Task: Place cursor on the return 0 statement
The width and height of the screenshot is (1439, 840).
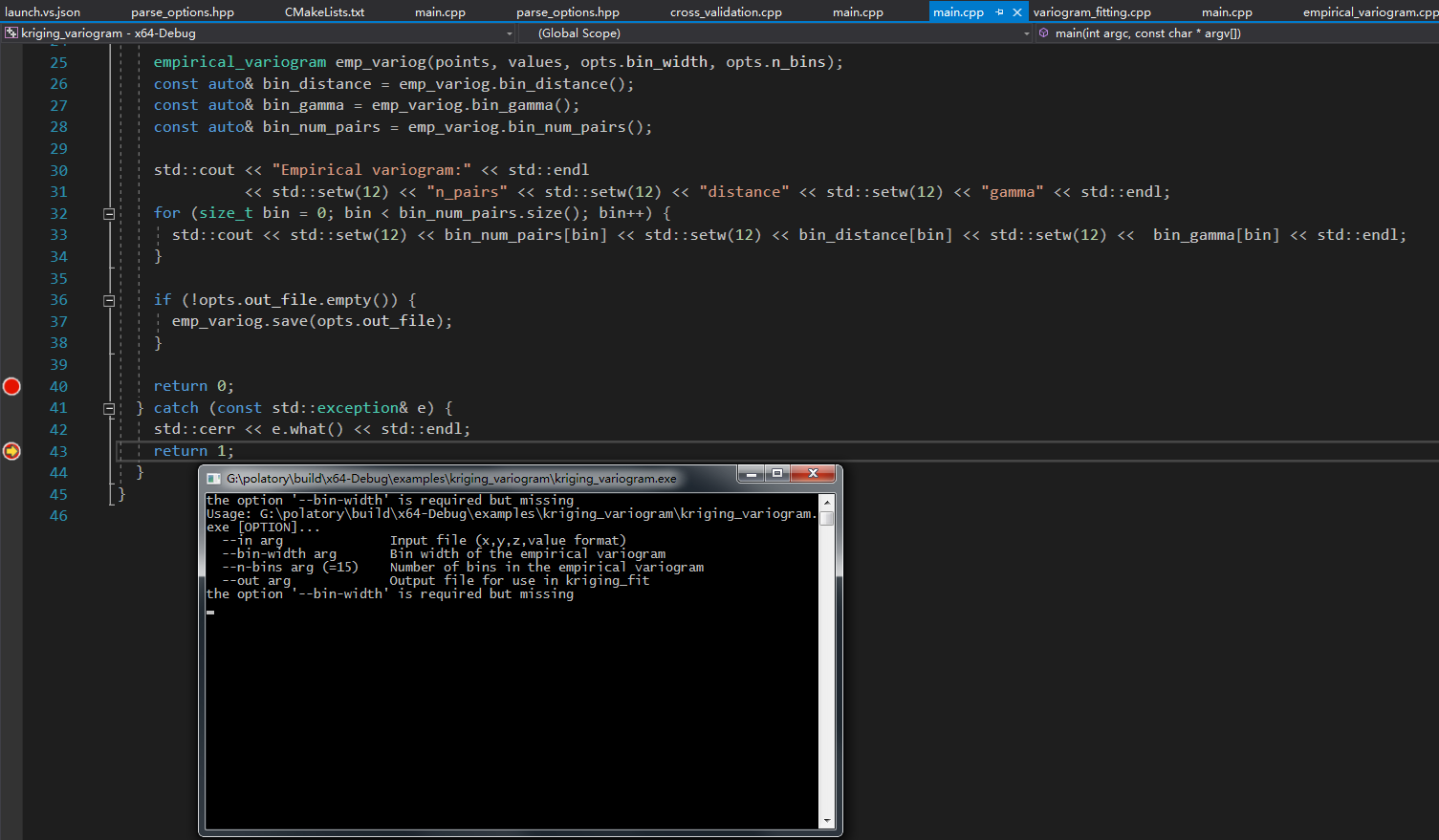Action: click(193, 386)
